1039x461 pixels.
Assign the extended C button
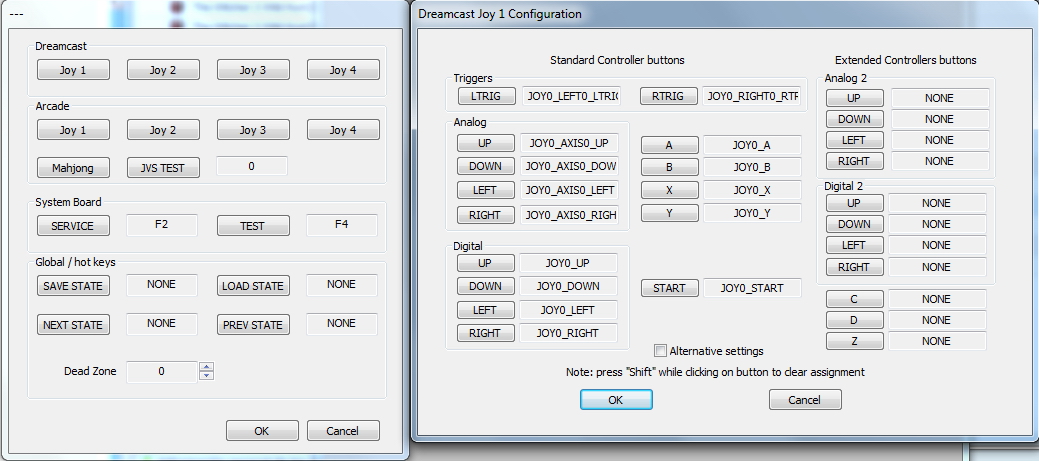pos(854,299)
